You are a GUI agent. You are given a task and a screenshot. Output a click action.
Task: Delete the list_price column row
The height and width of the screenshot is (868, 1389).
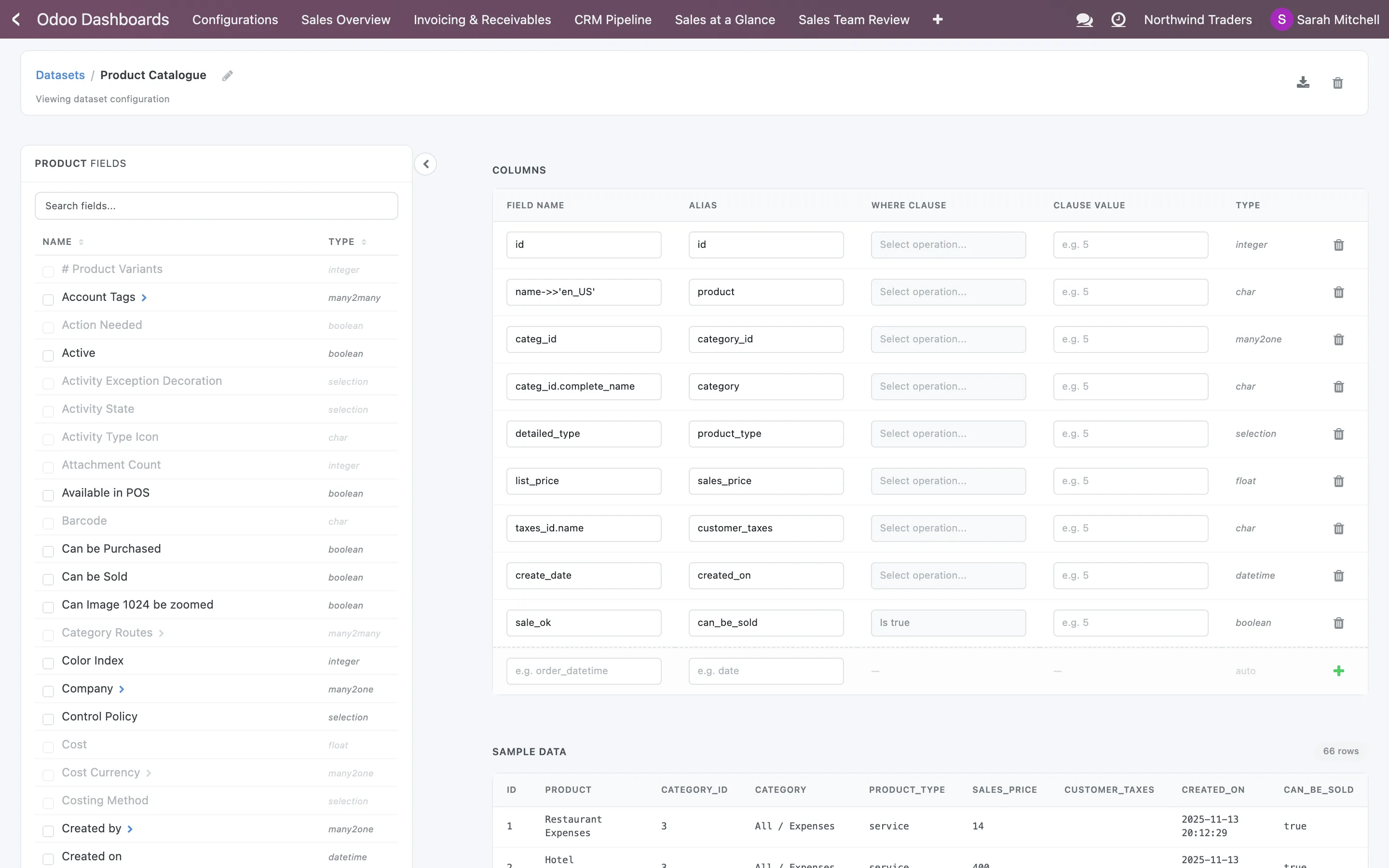pyautogui.click(x=1338, y=481)
